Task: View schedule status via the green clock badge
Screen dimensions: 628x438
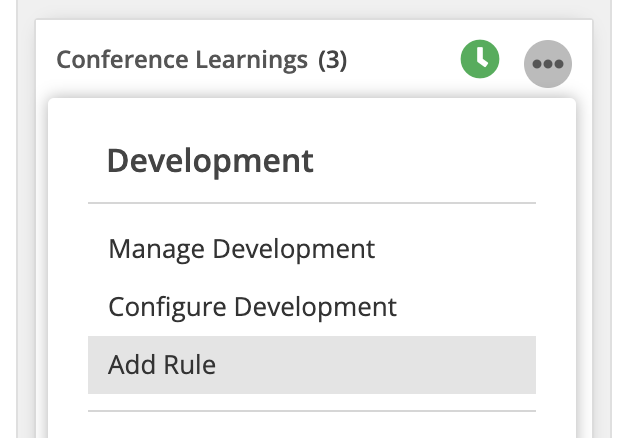Action: 480,59
